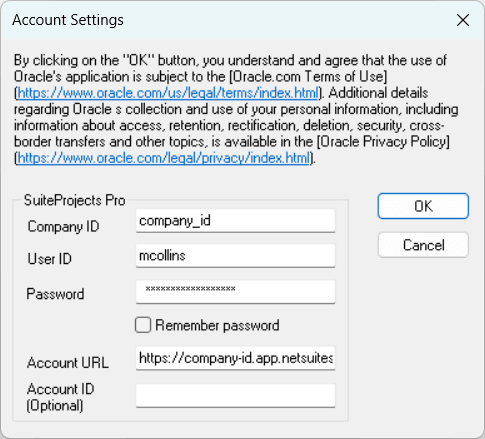Click into the Password field
Screen dimensions: 485x439
coord(235,292)
